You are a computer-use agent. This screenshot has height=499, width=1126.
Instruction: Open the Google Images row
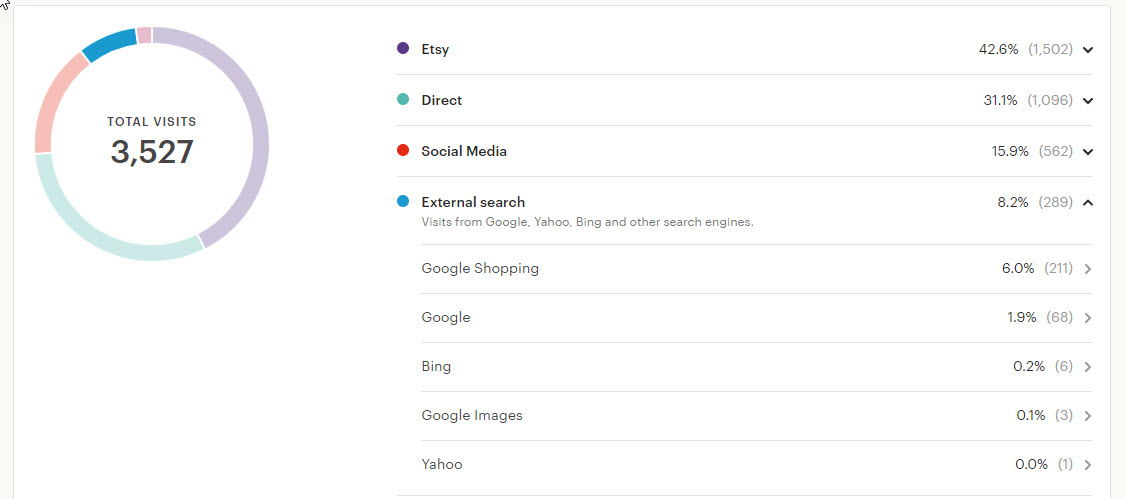(x=472, y=416)
